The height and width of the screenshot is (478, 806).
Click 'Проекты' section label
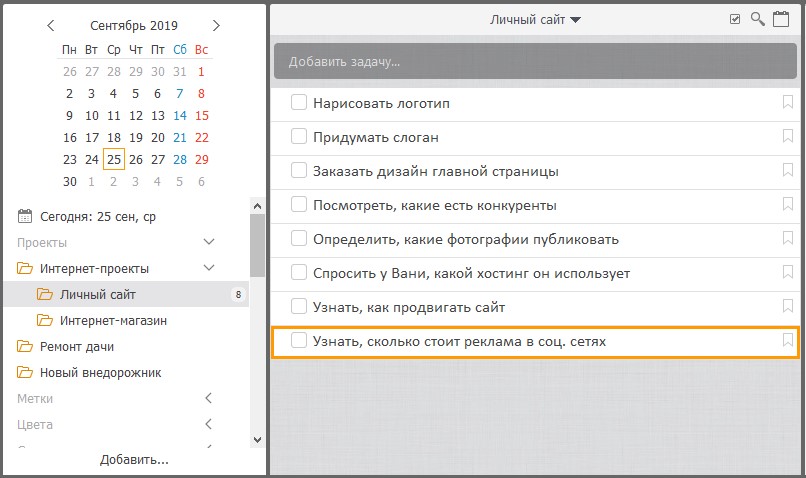(x=42, y=243)
